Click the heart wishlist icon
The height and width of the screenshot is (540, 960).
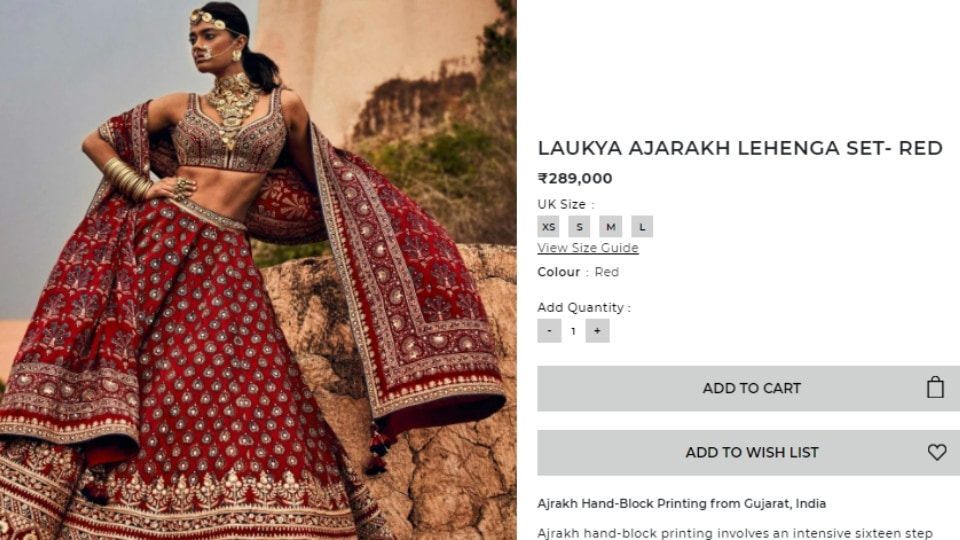tap(937, 452)
